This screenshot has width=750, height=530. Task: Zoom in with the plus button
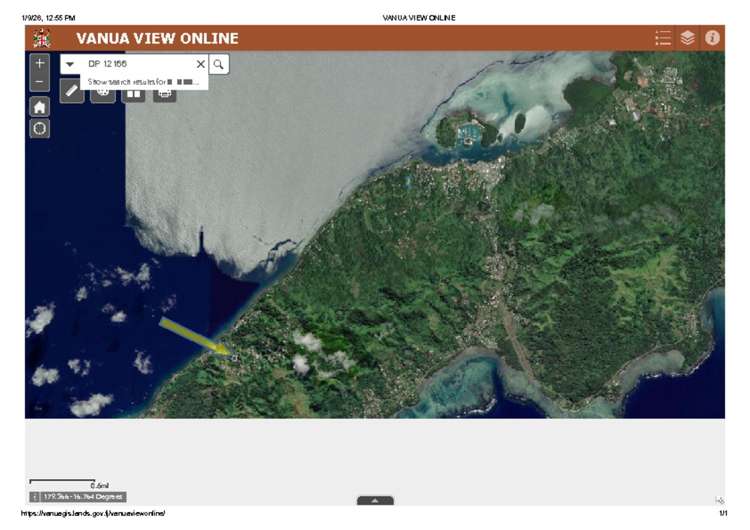click(x=40, y=63)
